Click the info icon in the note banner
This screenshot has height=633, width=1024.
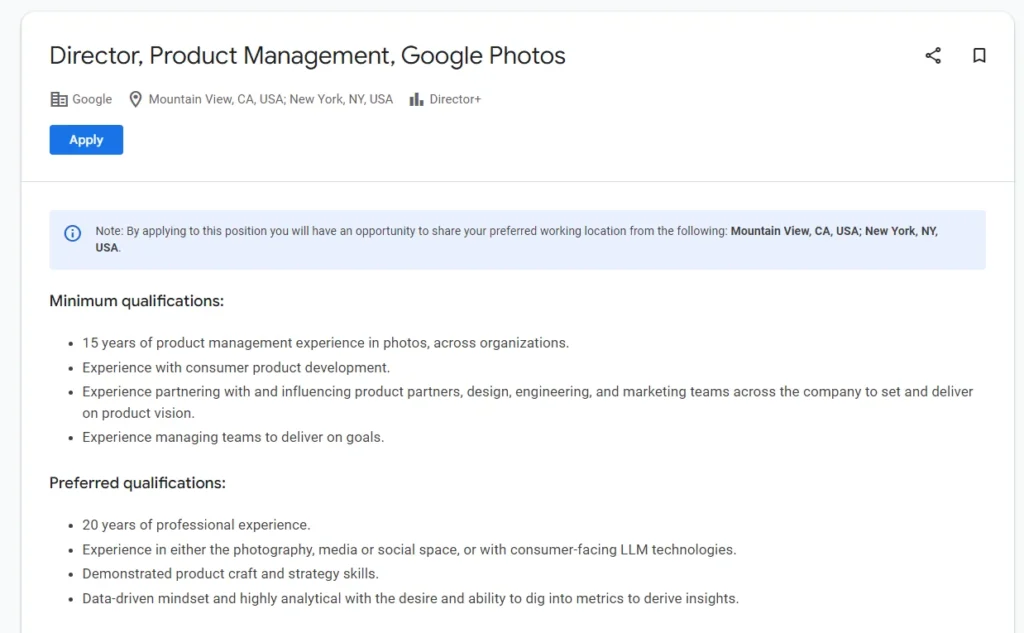73,233
